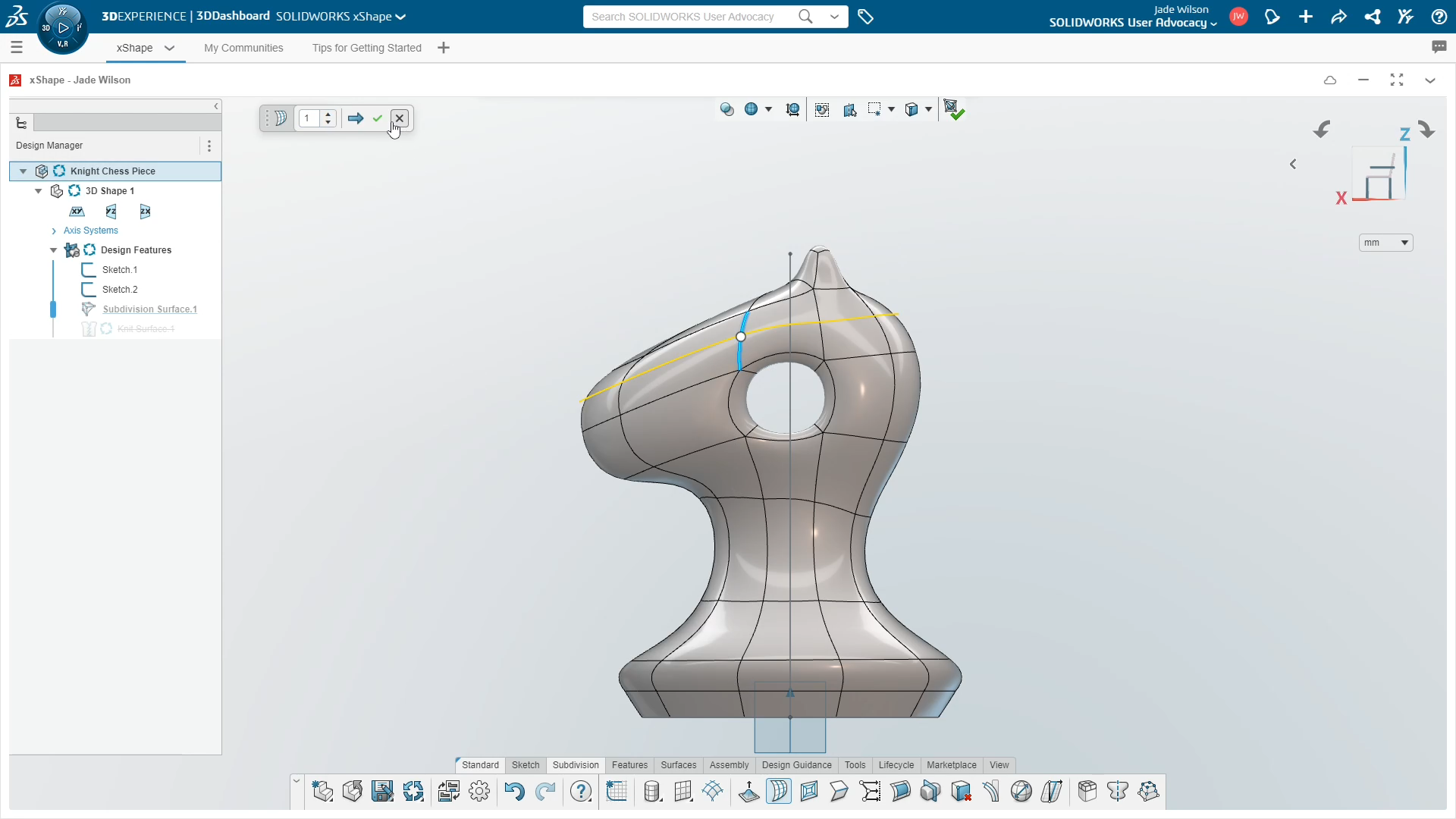Click the Subdivision surface tool icon
The width and height of the screenshot is (1456, 819).
click(779, 791)
